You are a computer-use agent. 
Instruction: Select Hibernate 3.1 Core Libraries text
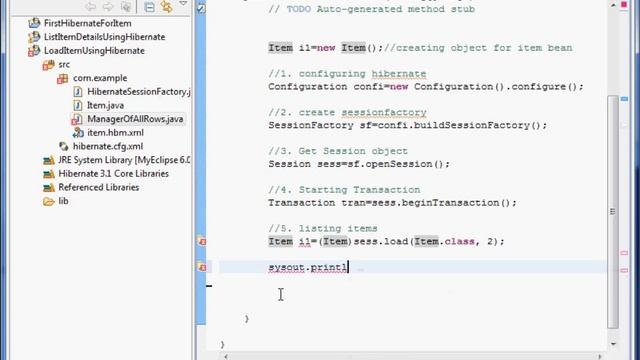(113, 174)
